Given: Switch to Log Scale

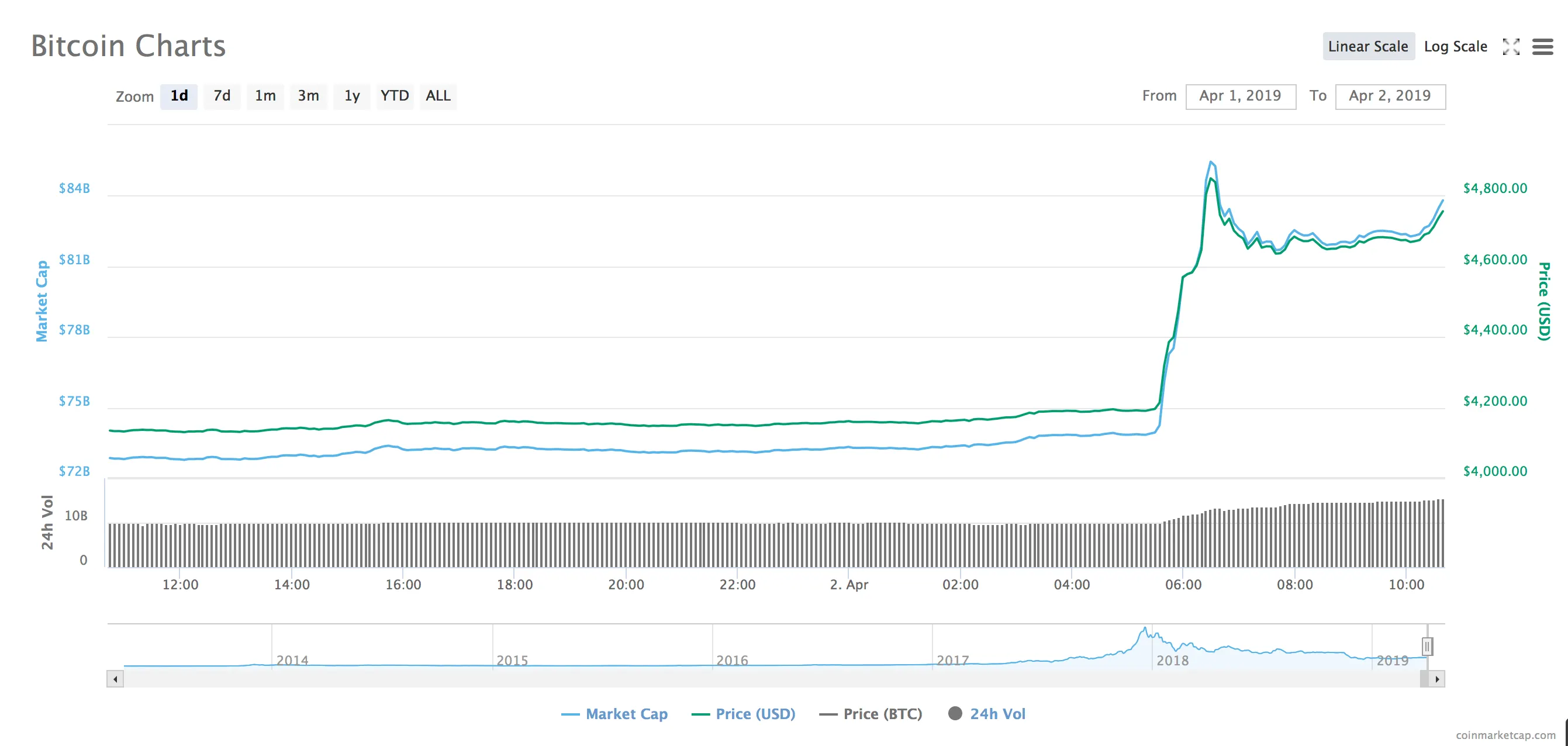Looking at the screenshot, I should point(1455,47).
